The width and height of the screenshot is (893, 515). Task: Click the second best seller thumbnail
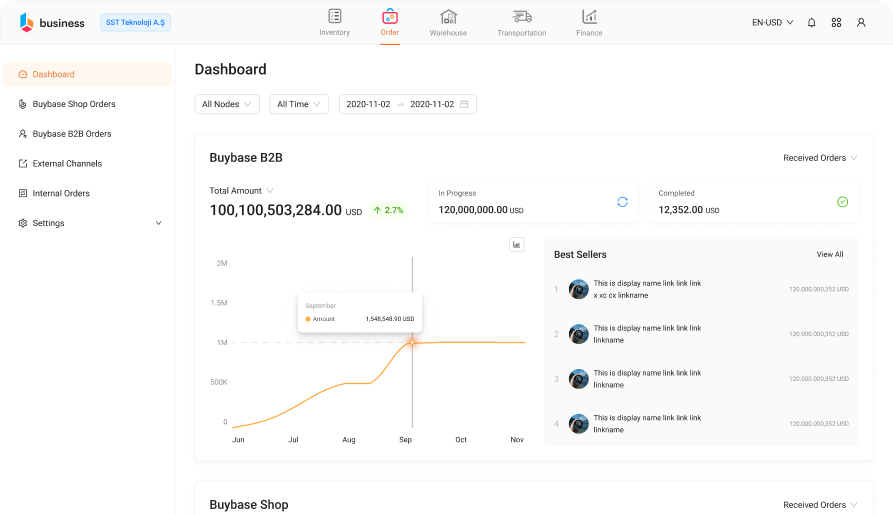[x=579, y=334]
